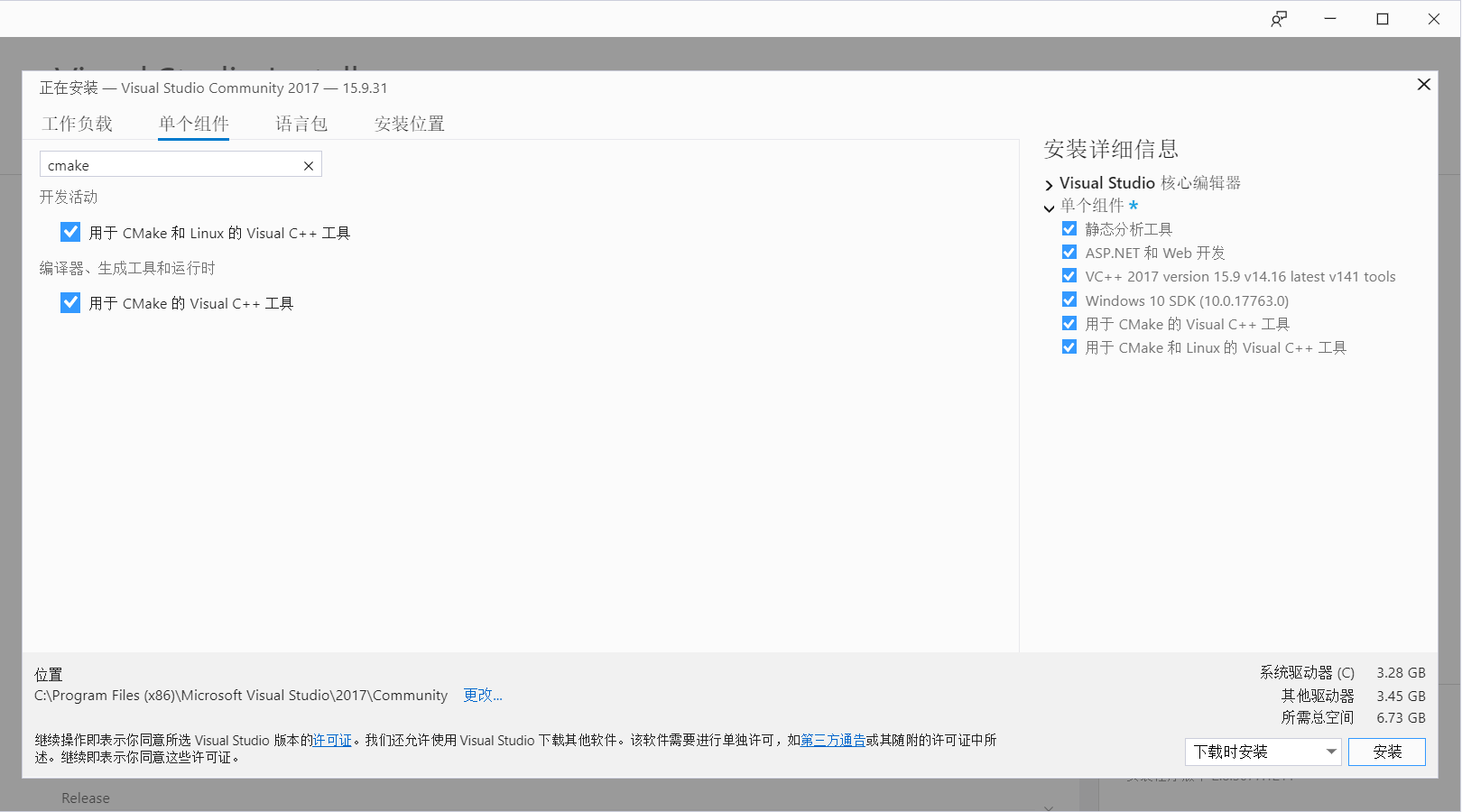Click the 安装详细信息 panel heading
The image size is (1462, 812).
[1111, 149]
